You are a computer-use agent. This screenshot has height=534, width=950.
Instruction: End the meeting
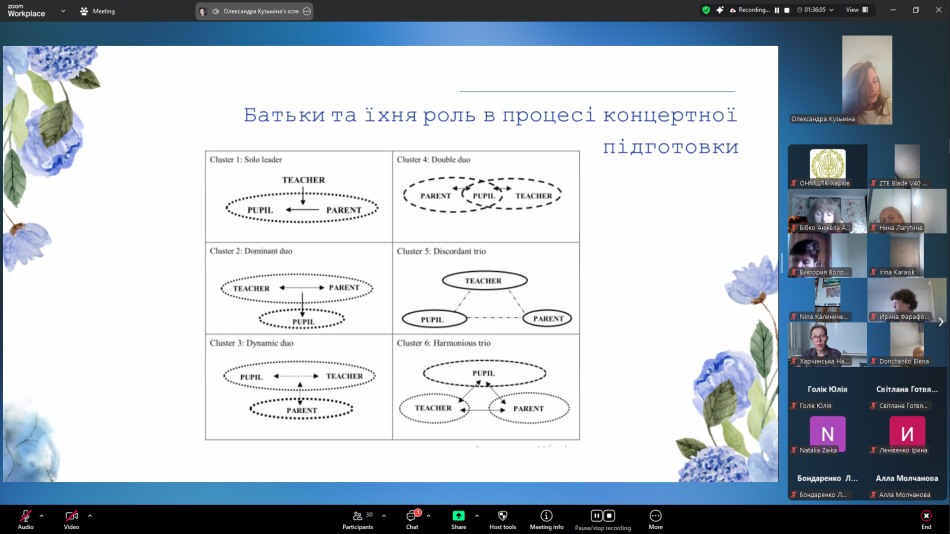coord(926,516)
